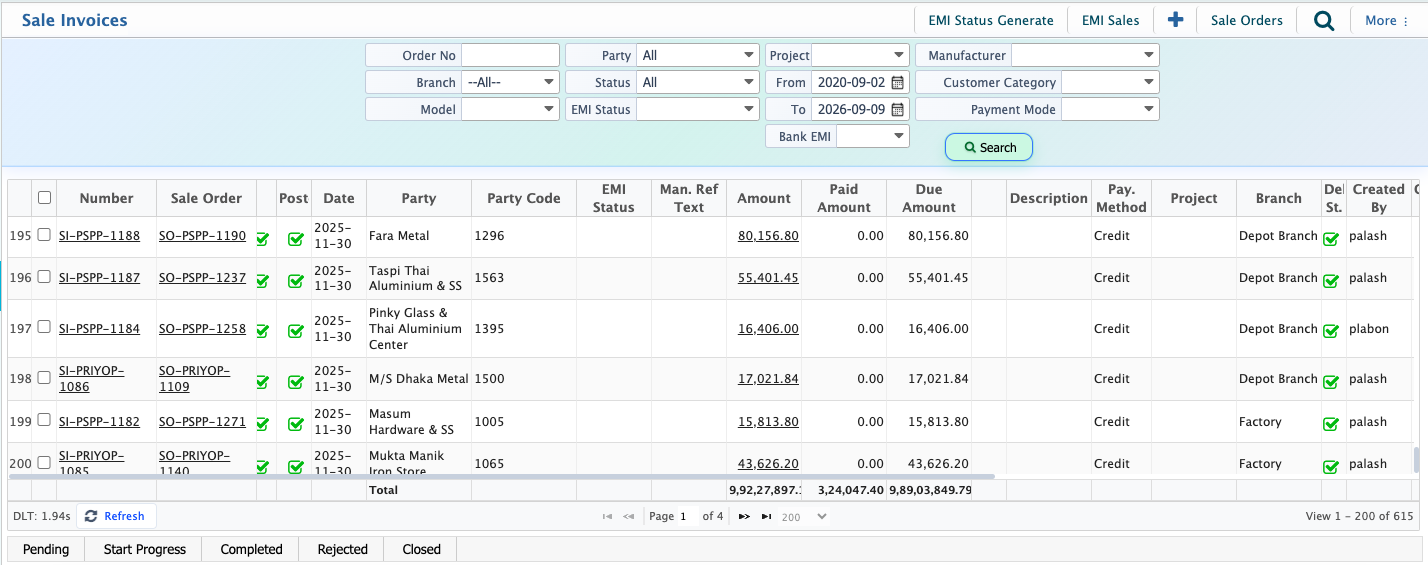Expand the Party dropdown

pos(698,56)
